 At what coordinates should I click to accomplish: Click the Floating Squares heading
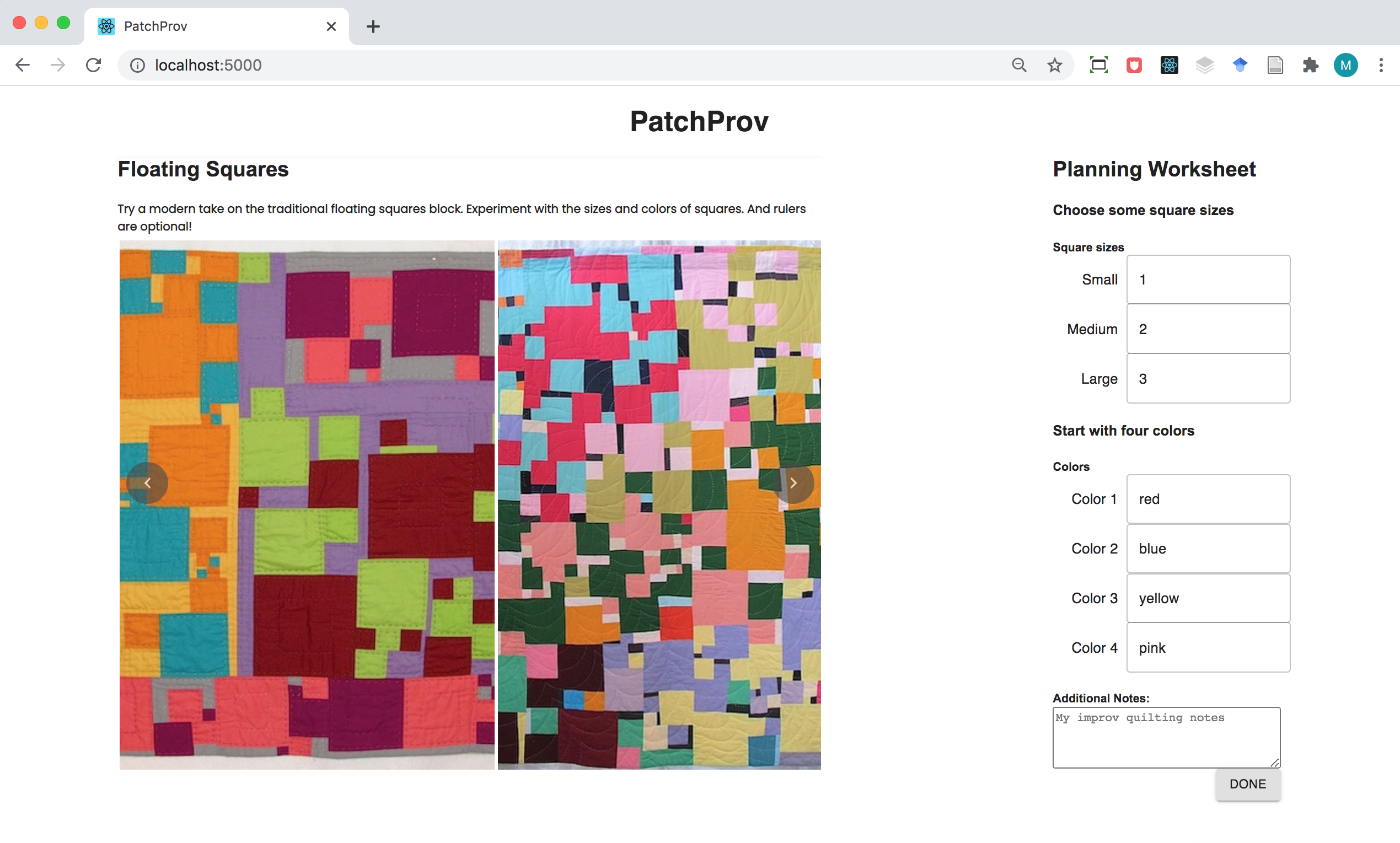coord(203,169)
